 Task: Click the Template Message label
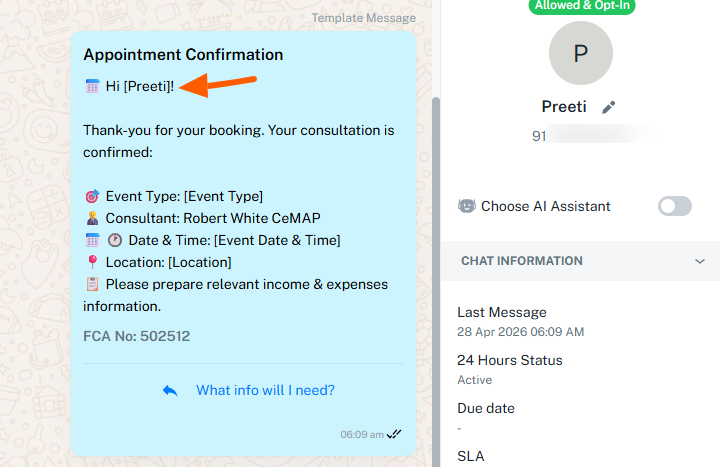coord(364,18)
